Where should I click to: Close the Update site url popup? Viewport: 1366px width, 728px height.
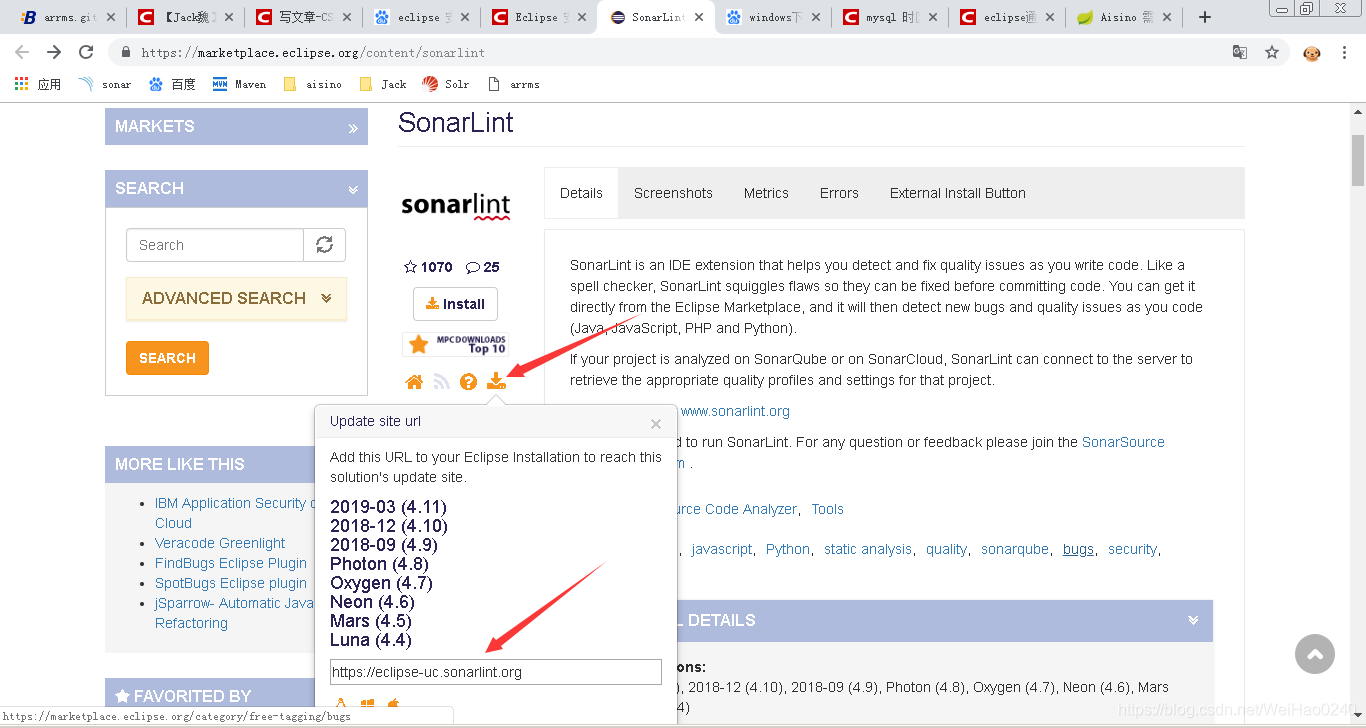pyautogui.click(x=656, y=424)
